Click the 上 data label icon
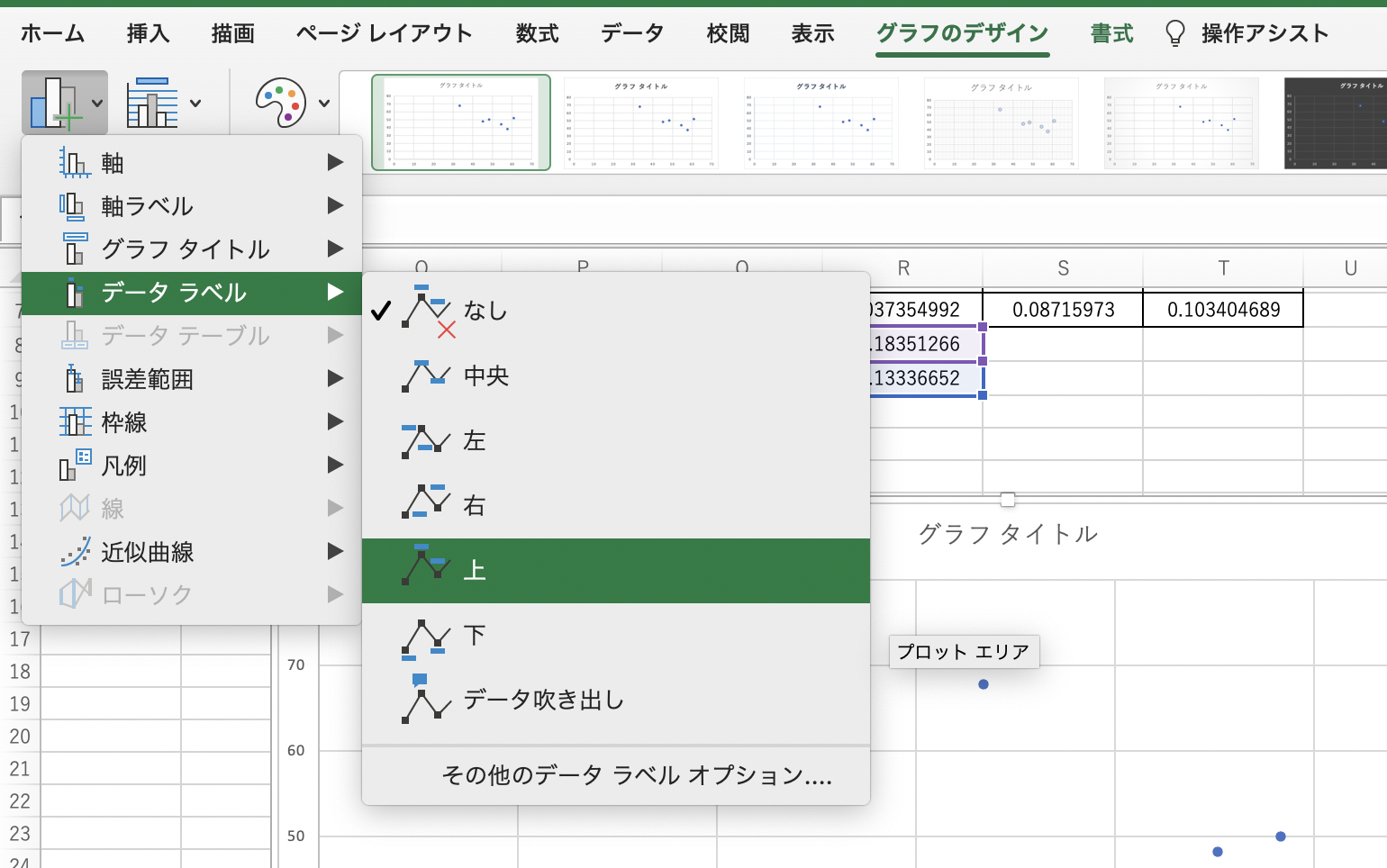Viewport: 1387px width, 868px height. point(425,566)
